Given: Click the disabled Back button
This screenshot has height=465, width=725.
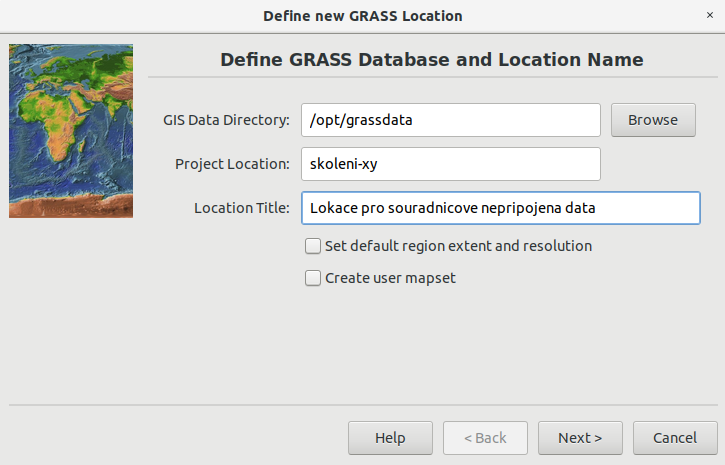Looking at the screenshot, I should point(485,438).
